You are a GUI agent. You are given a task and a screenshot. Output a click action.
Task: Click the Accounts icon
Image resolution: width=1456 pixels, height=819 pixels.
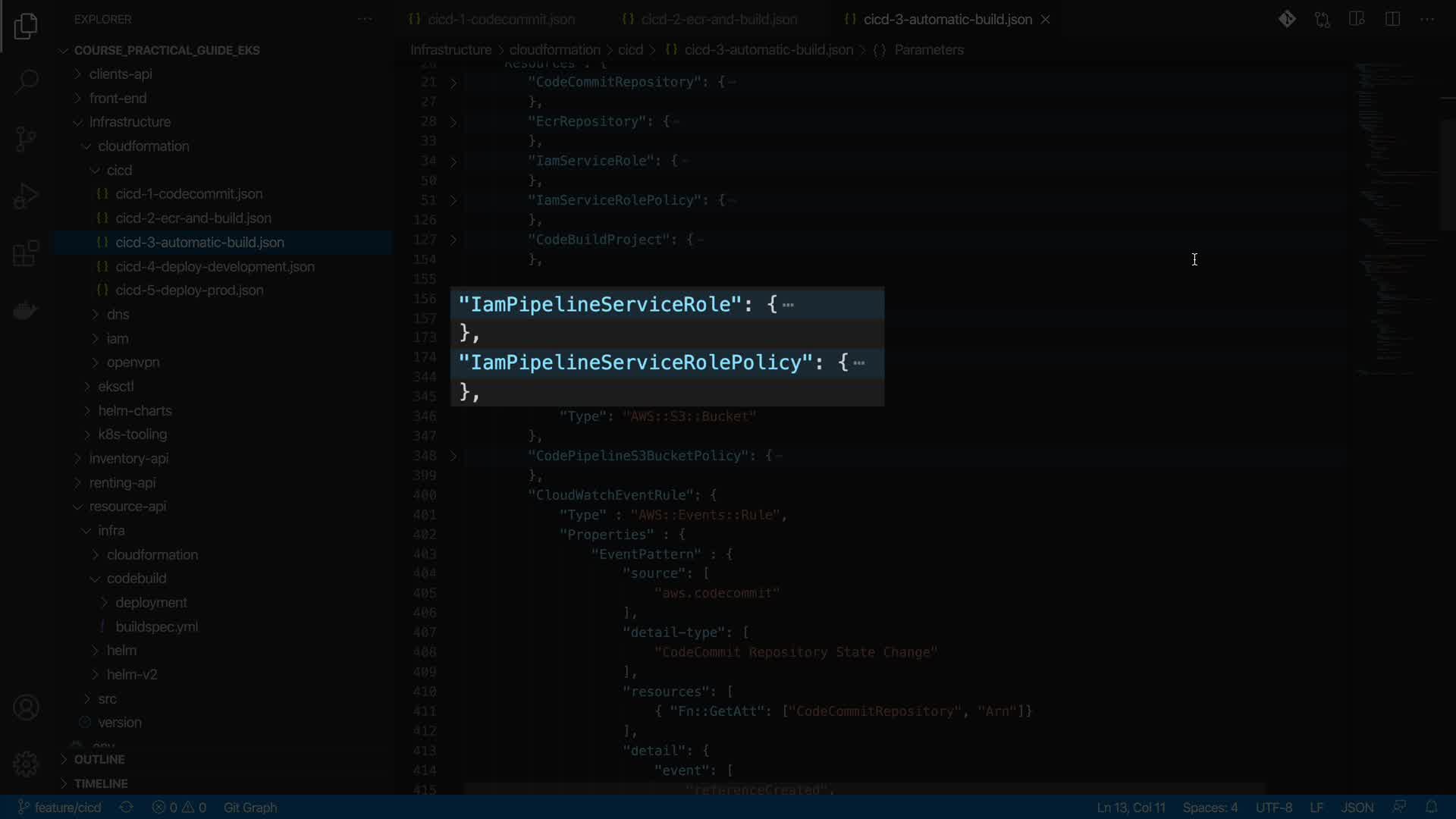click(26, 708)
